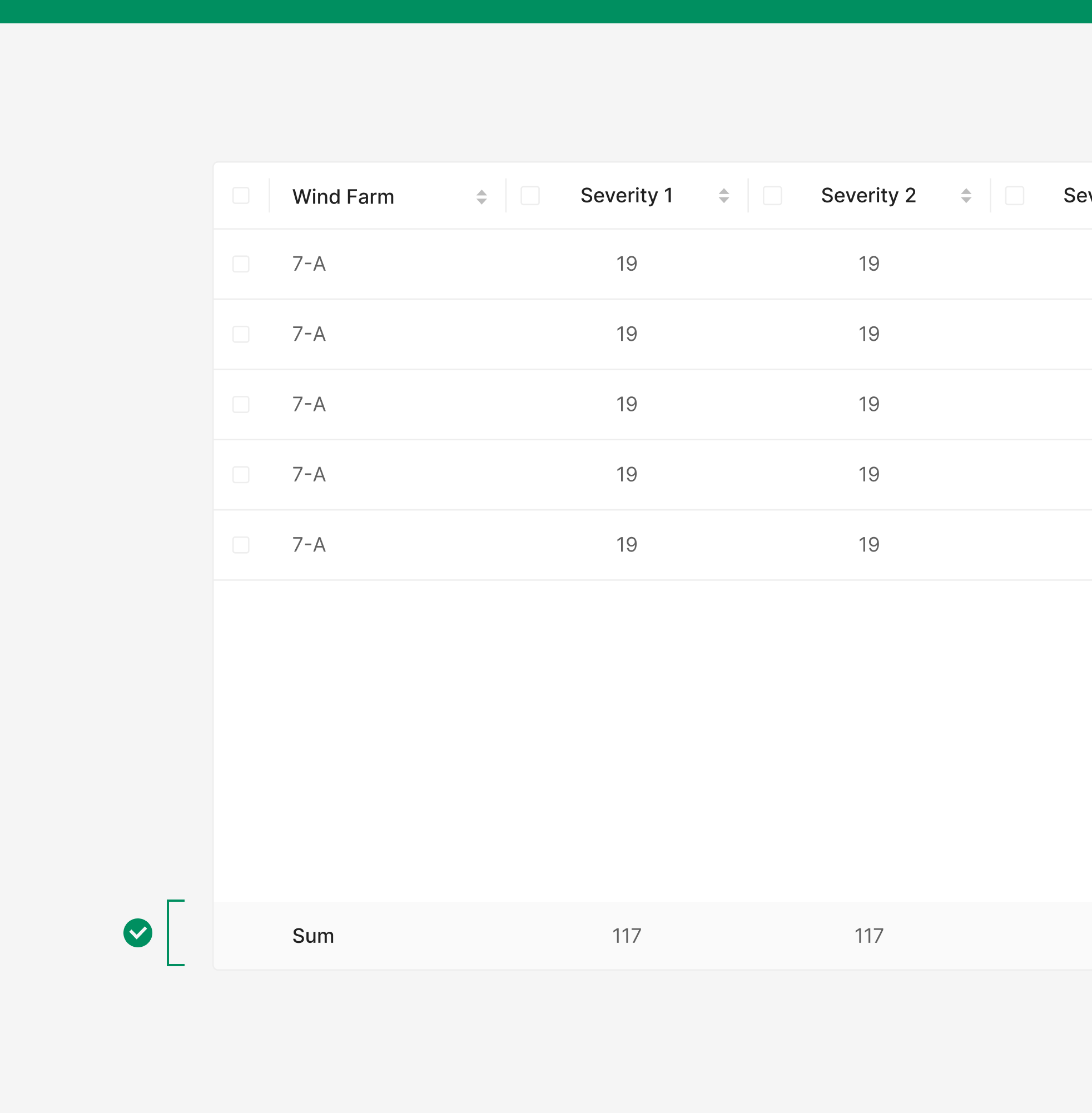Select the first 7-A row checkbox
The height and width of the screenshot is (1113, 1092).
pos(241,264)
